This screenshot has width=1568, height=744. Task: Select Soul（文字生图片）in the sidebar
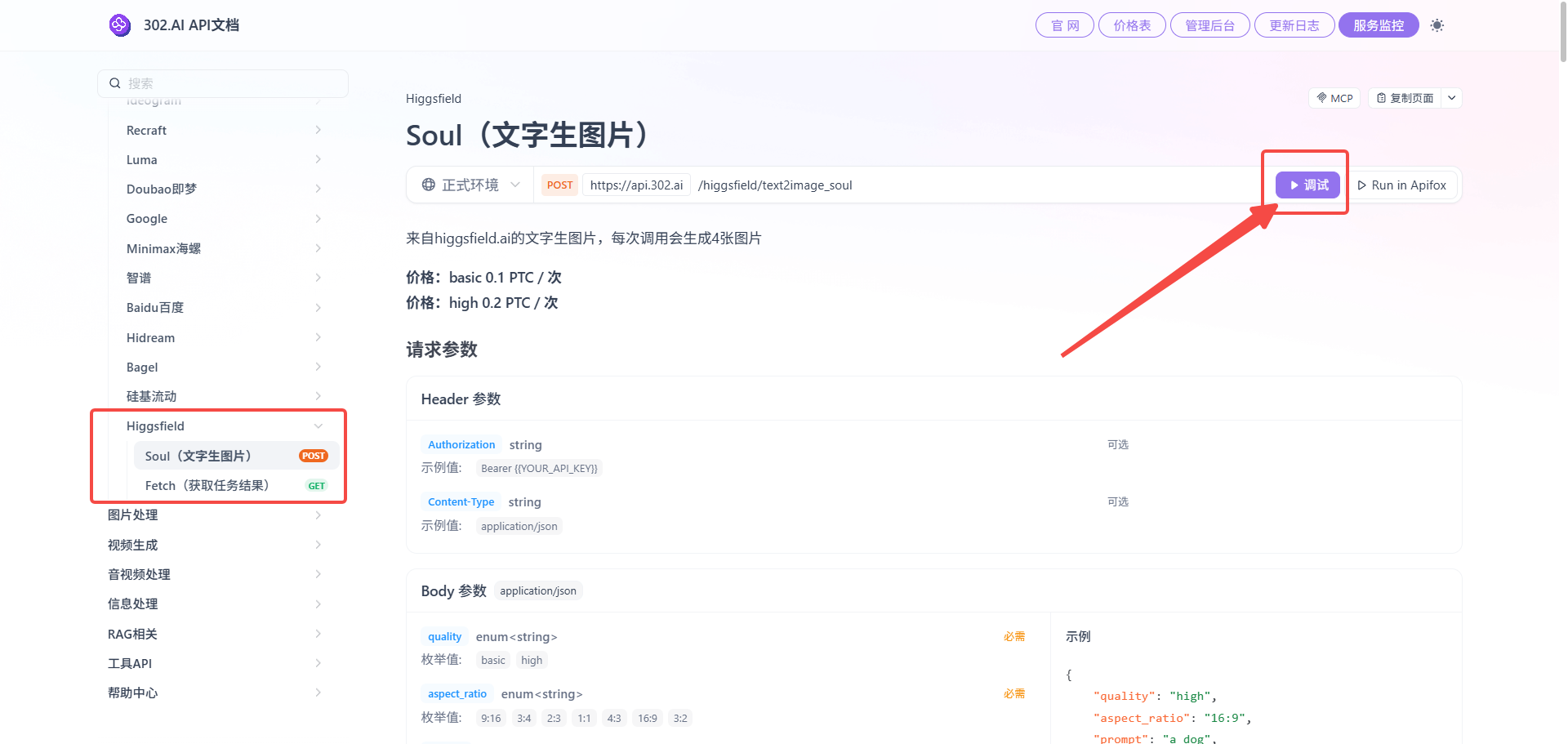click(237, 456)
